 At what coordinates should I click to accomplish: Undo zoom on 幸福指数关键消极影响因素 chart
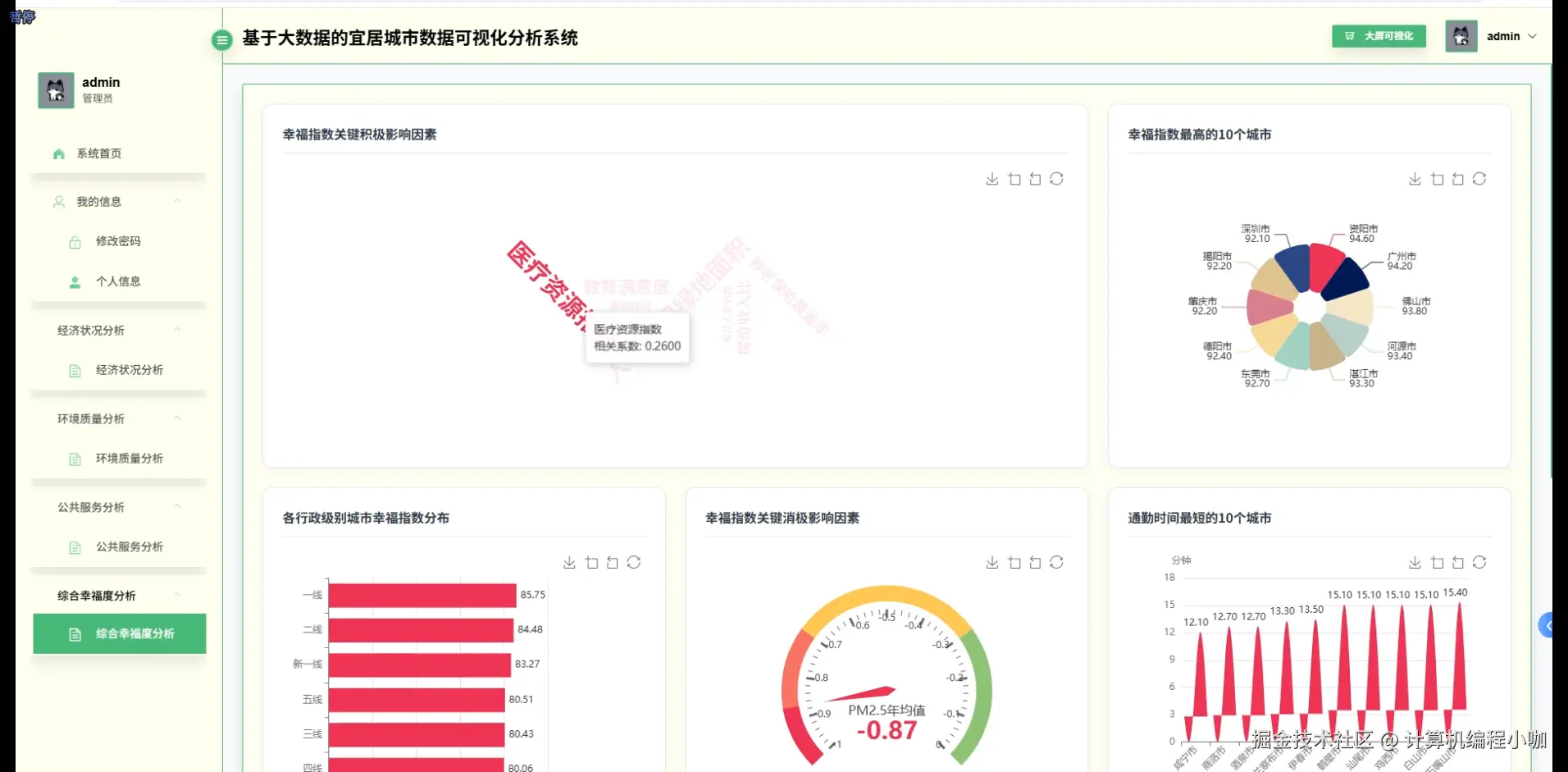tap(1035, 562)
